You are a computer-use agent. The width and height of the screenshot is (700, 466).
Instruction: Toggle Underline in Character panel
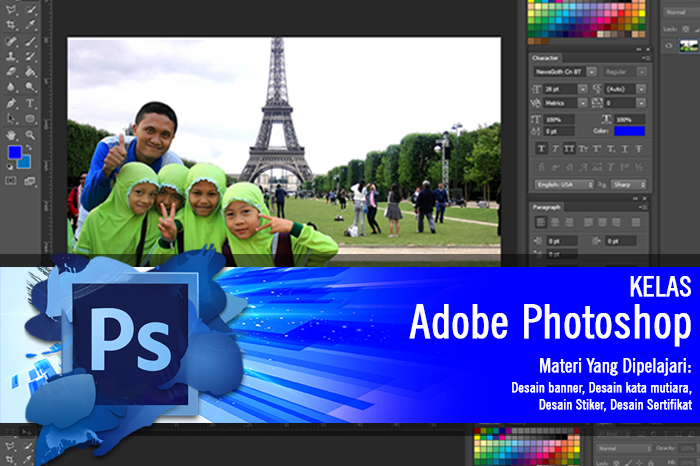[625, 149]
